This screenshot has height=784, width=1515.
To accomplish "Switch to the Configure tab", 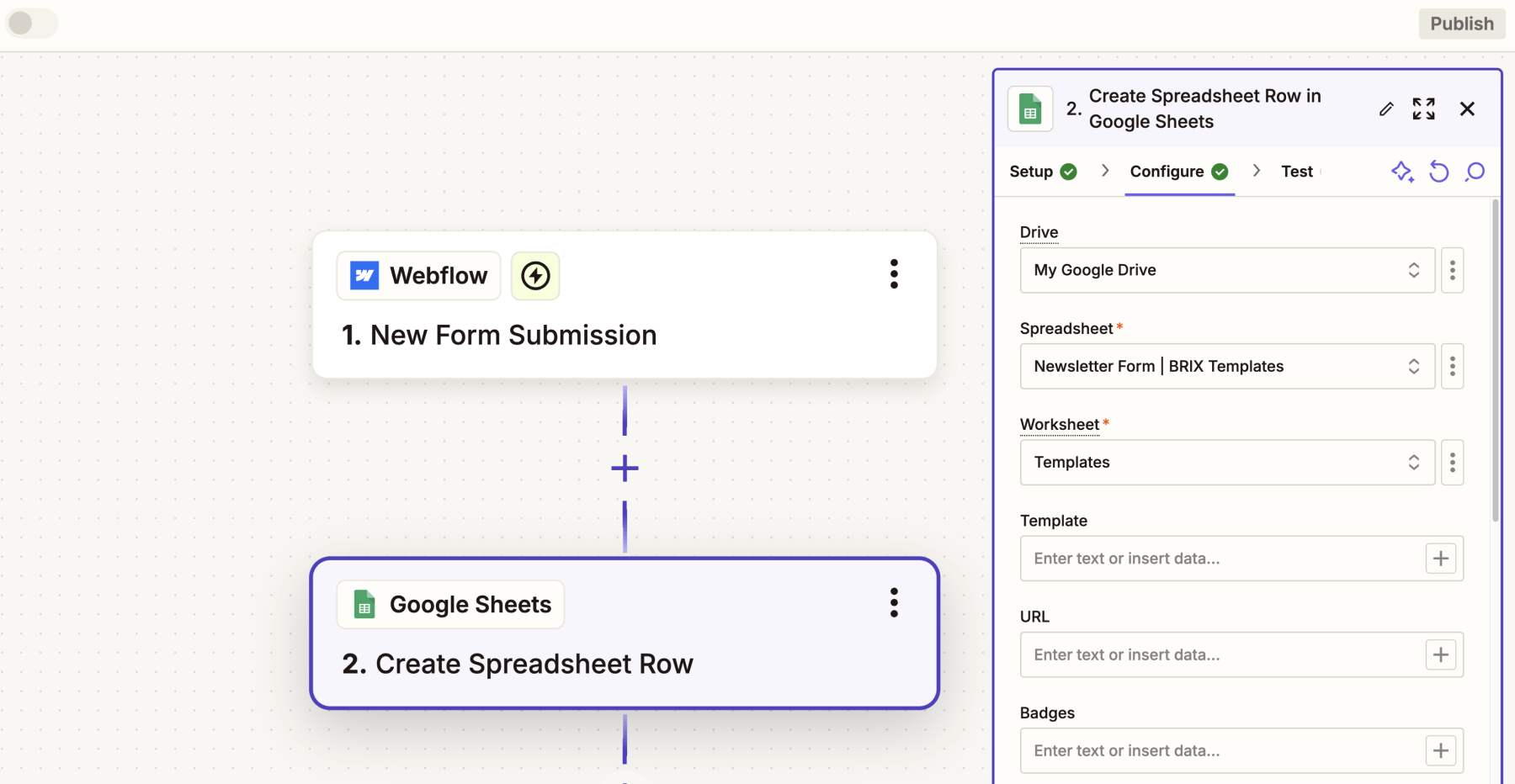I will click(1179, 172).
